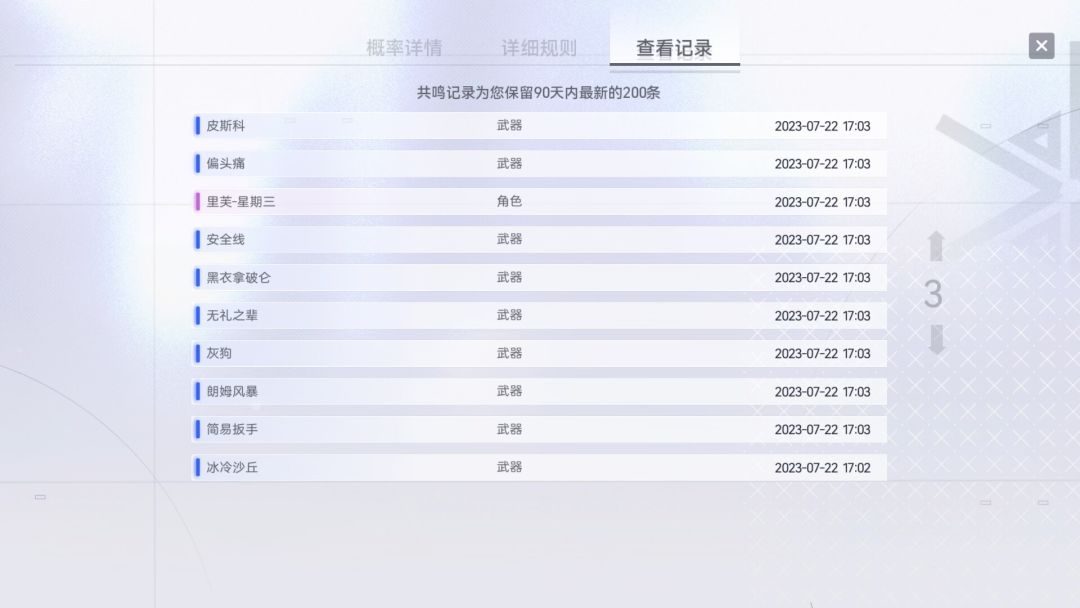Click the 武器 label in 朗姆风暴 row
This screenshot has height=608, width=1080.
point(510,391)
